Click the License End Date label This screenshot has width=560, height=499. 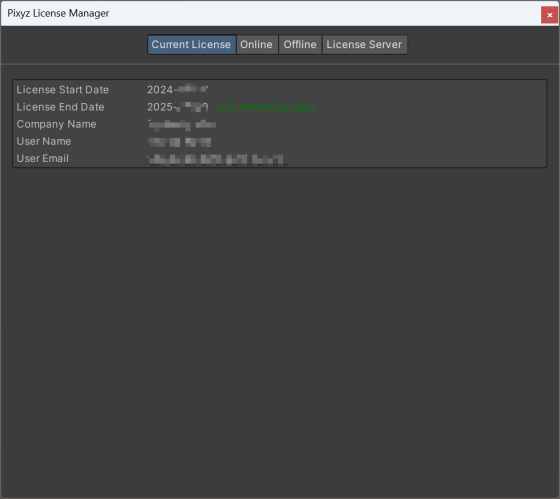coord(60,107)
